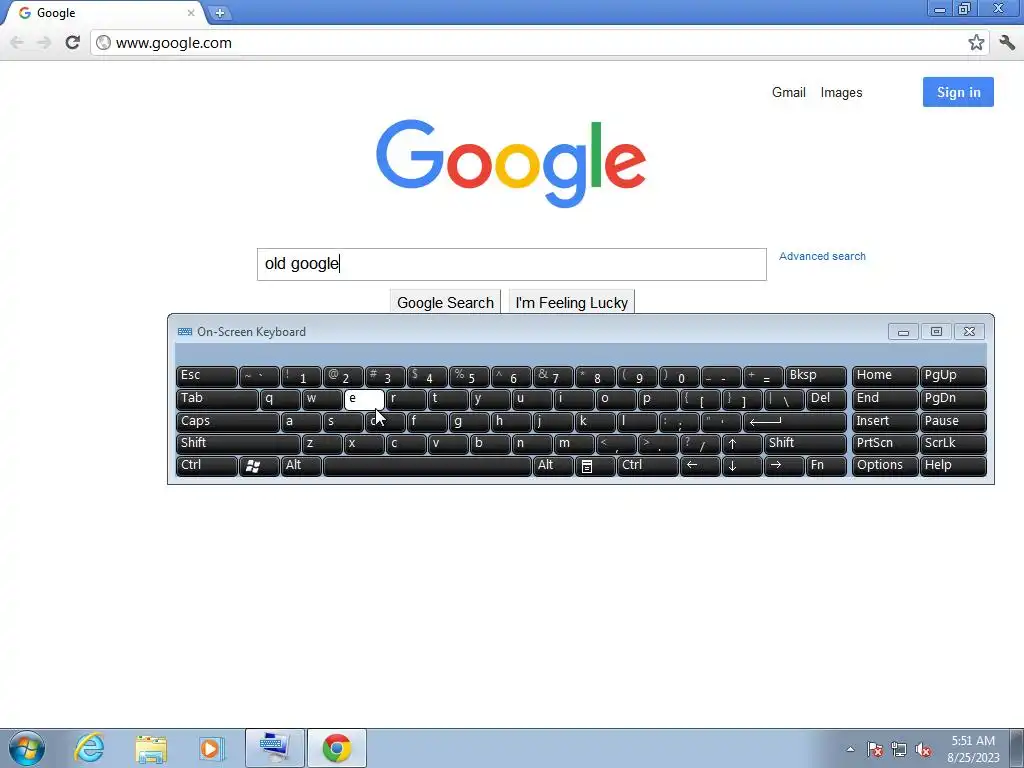Switch to On-Screen Keyboard taskbar item
The image size is (1024, 768).
tap(274, 748)
